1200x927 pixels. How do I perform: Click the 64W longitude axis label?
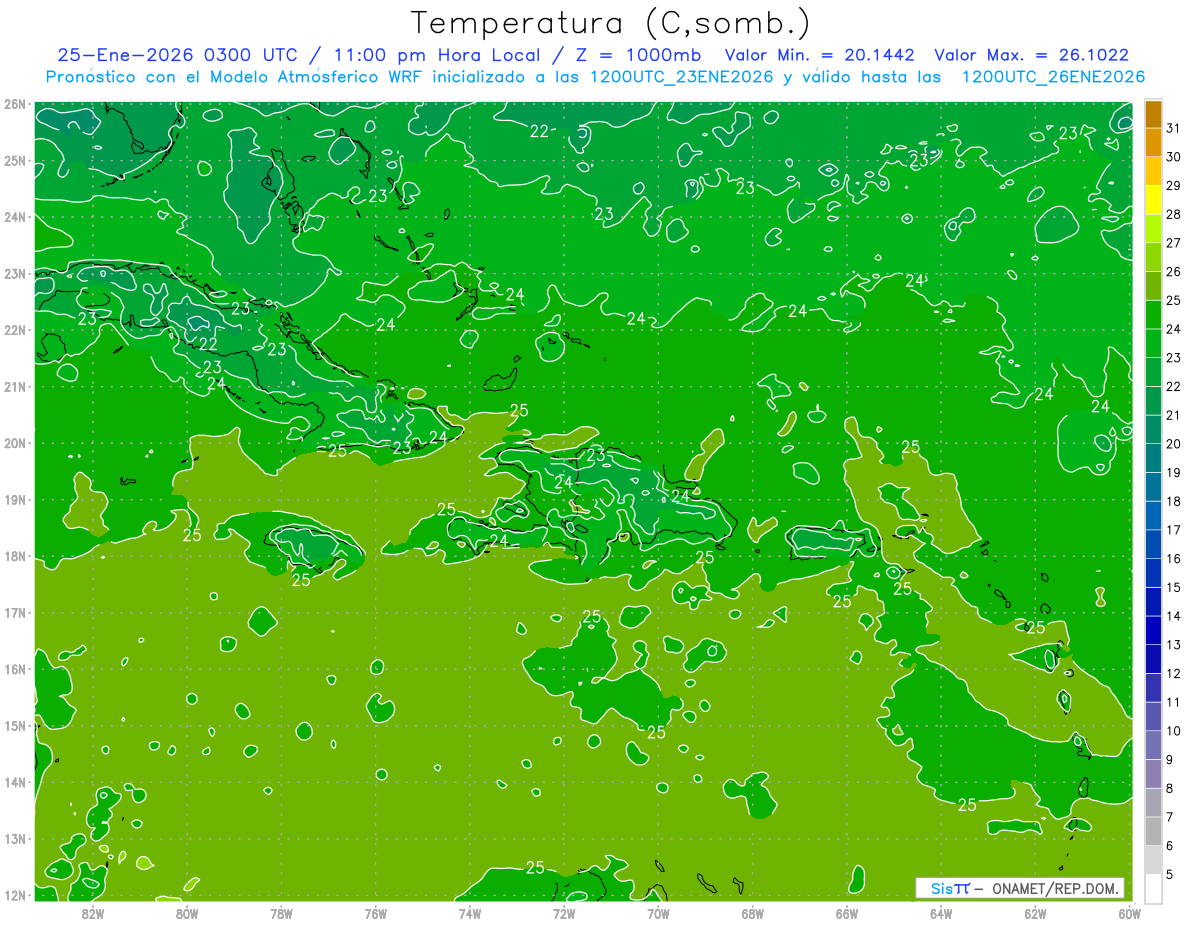coord(940,914)
